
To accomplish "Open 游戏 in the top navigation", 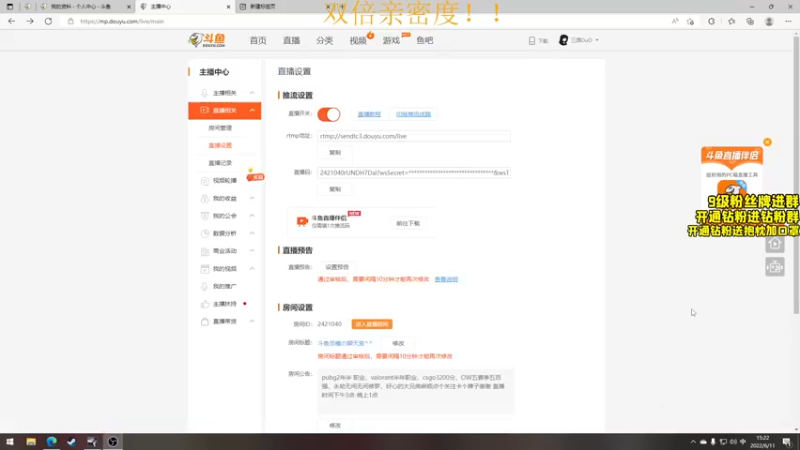I will [391, 40].
